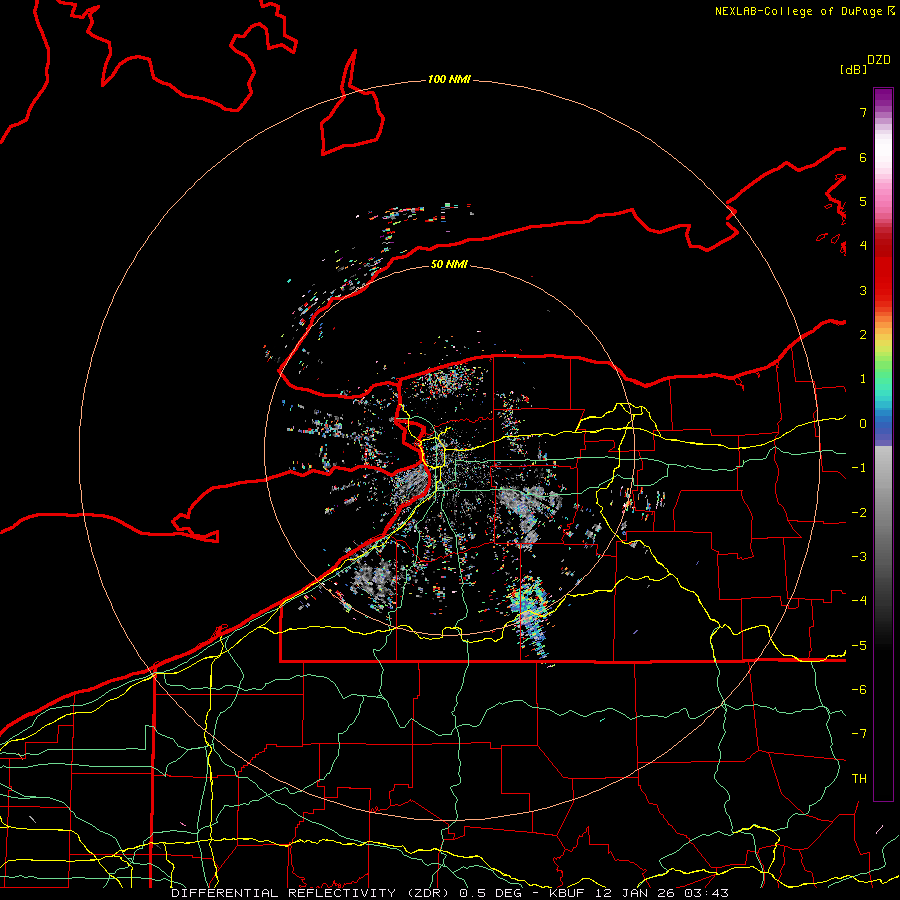Click the KBUF 12 JAN 26 03:43 timestamp
Image resolution: width=900 pixels, height=900 pixels.
pyautogui.click(x=639, y=893)
